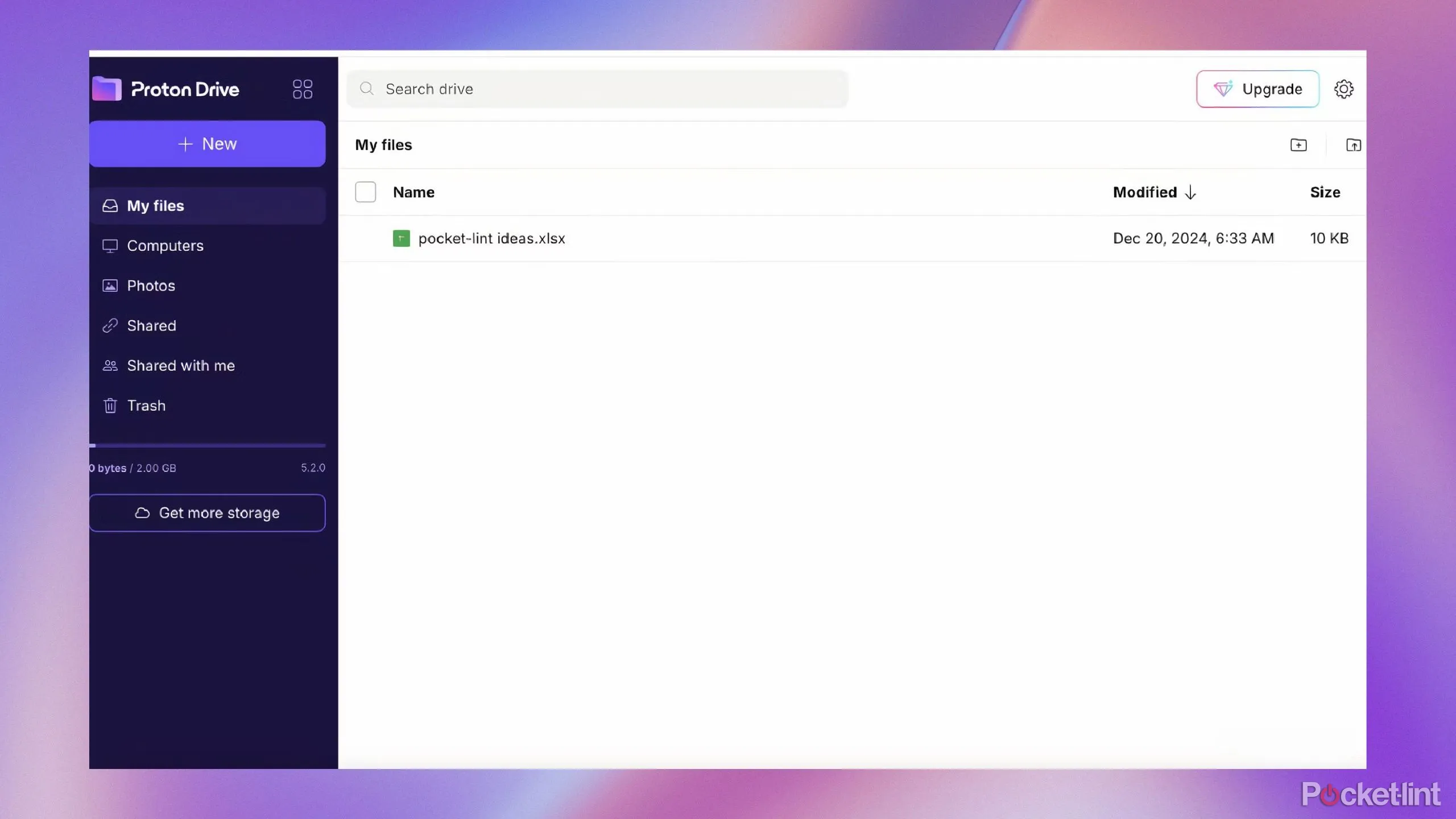Open the grid/apps switcher icon

tap(302, 89)
